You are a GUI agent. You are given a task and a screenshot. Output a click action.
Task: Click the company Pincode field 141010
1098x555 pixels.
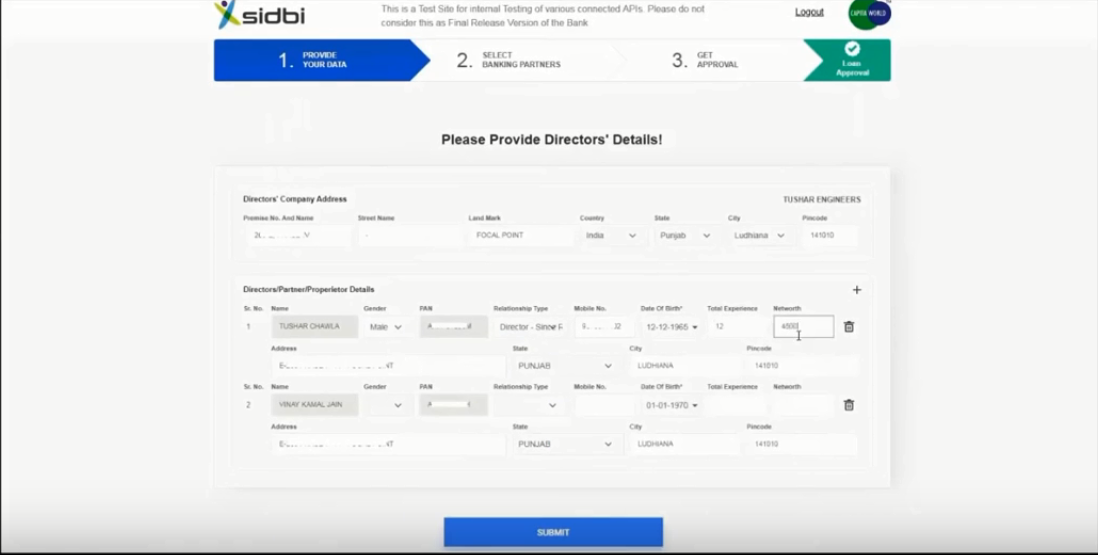coord(831,235)
